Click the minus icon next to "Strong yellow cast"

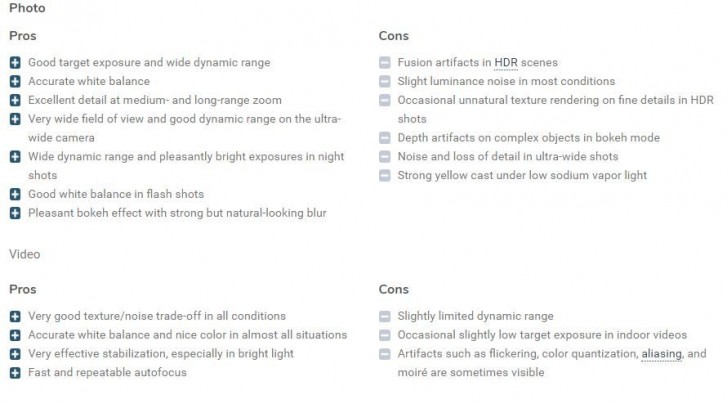pyautogui.click(x=385, y=175)
